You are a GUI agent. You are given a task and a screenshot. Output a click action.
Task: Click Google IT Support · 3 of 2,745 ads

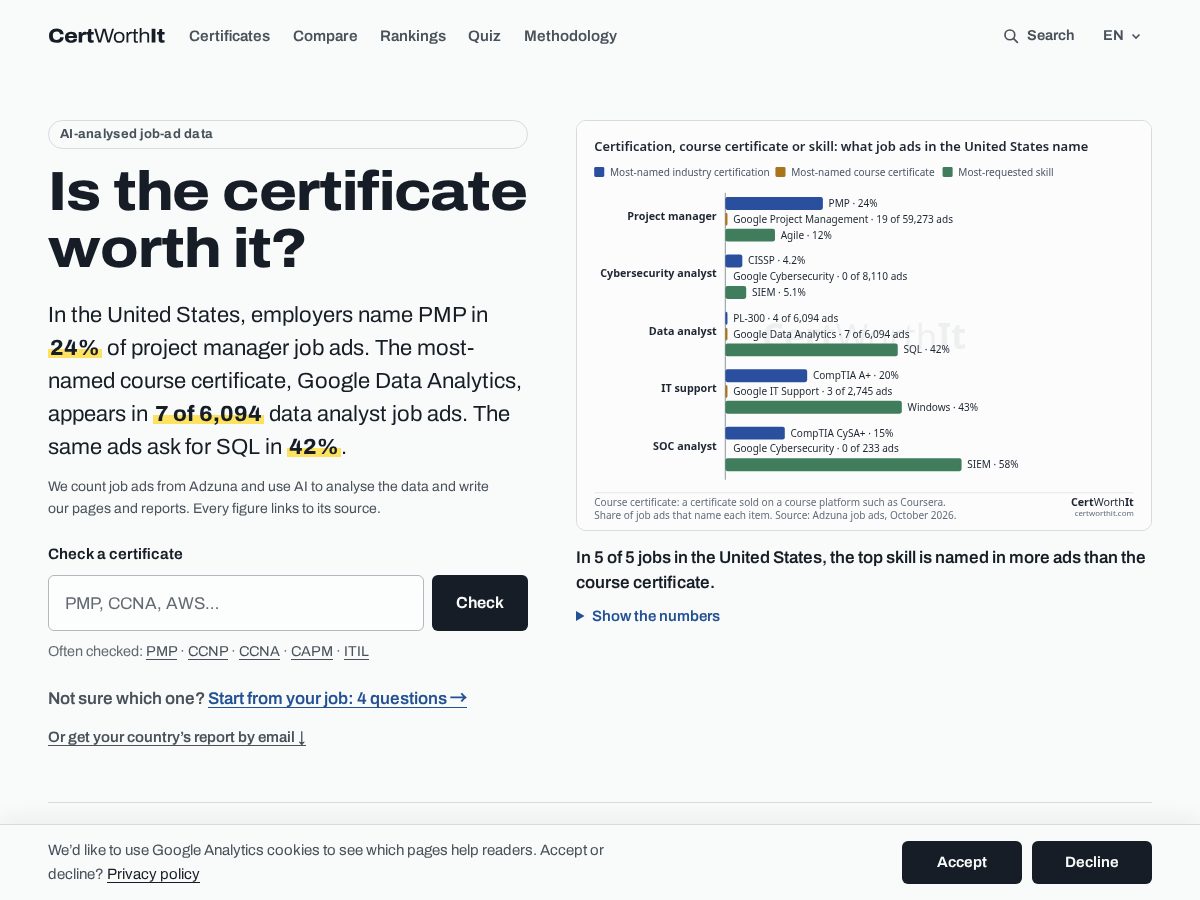tap(812, 391)
